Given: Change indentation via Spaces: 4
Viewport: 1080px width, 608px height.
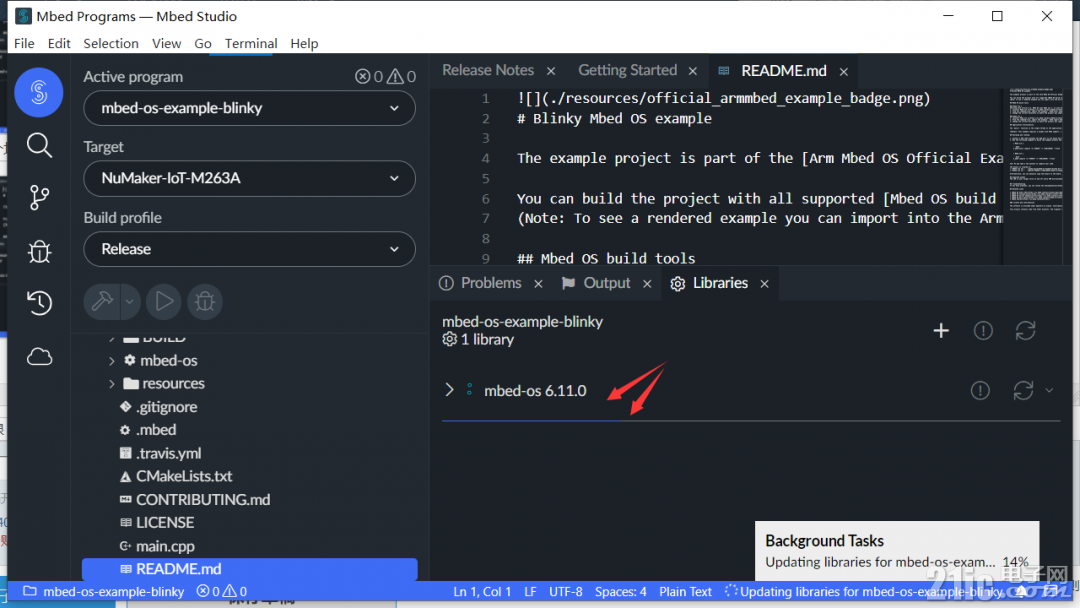Looking at the screenshot, I should (621, 591).
